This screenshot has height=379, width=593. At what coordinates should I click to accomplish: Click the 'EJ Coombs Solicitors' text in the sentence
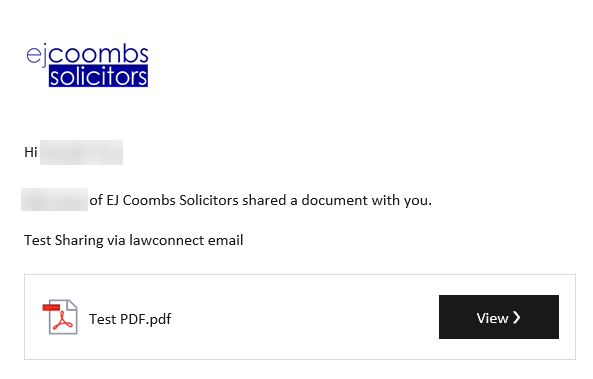click(x=172, y=200)
